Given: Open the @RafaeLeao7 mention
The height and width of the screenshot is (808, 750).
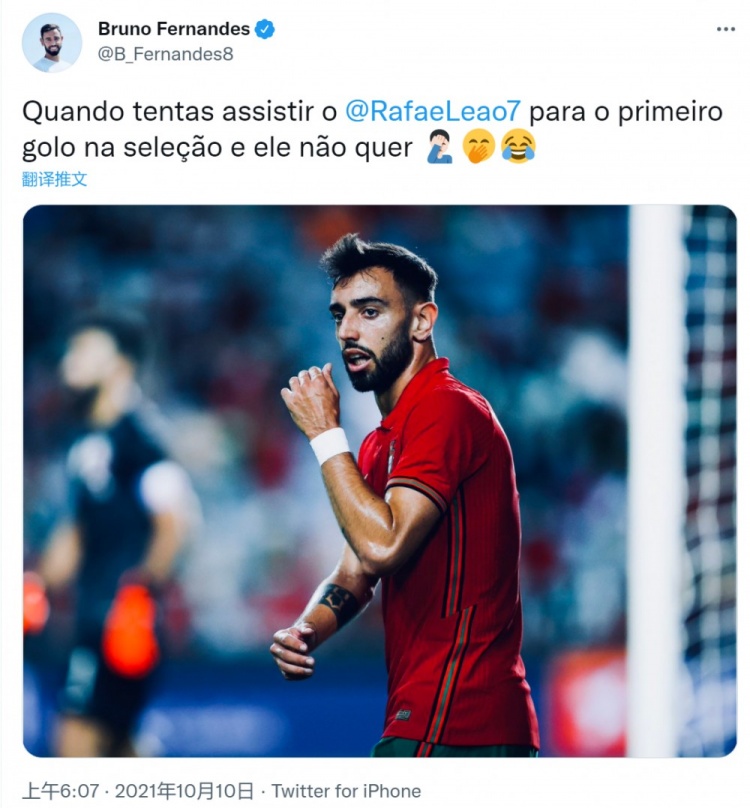Looking at the screenshot, I should tap(433, 112).
